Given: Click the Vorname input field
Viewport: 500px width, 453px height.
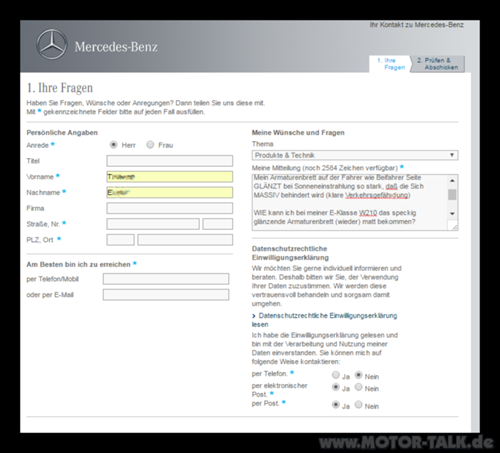Looking at the screenshot, I should tap(170, 177).
